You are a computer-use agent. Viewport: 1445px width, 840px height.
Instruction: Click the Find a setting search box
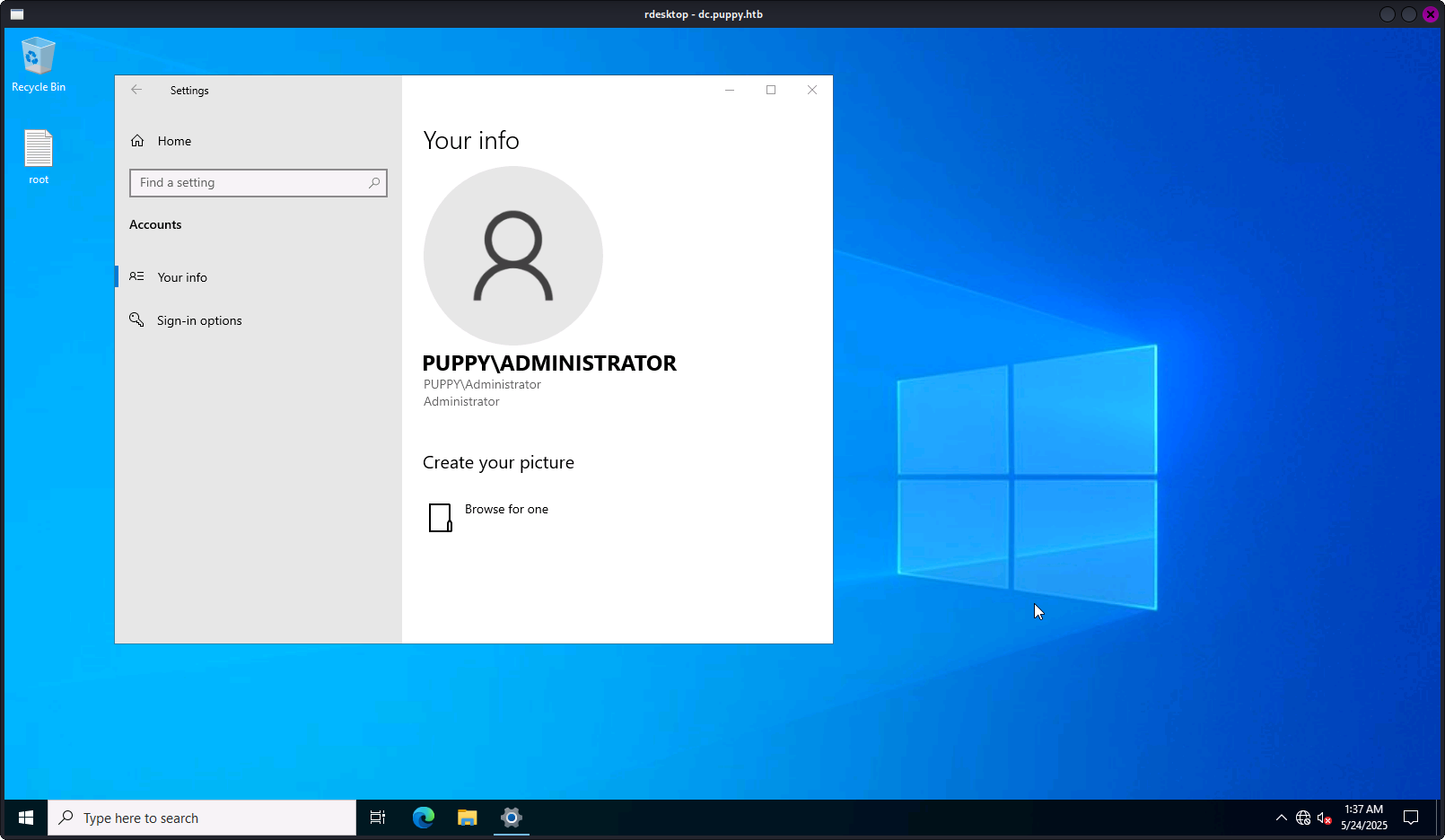pyautogui.click(x=250, y=183)
